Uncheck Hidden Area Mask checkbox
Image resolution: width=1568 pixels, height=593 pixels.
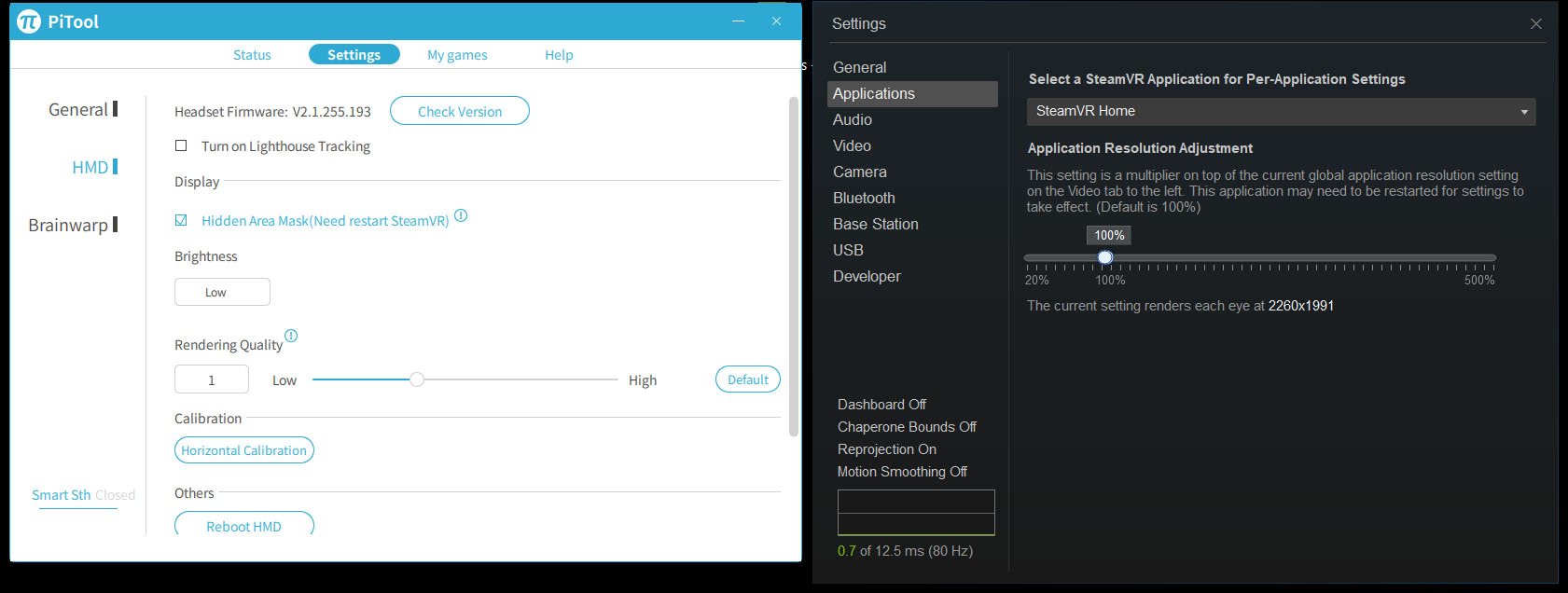click(x=181, y=220)
